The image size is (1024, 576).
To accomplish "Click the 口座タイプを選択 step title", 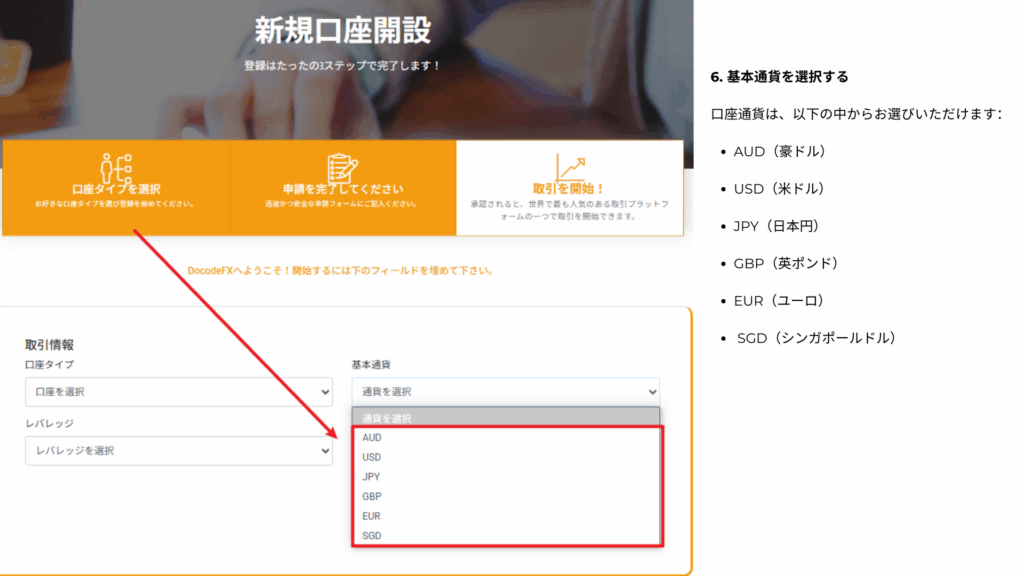I will click(116, 188).
